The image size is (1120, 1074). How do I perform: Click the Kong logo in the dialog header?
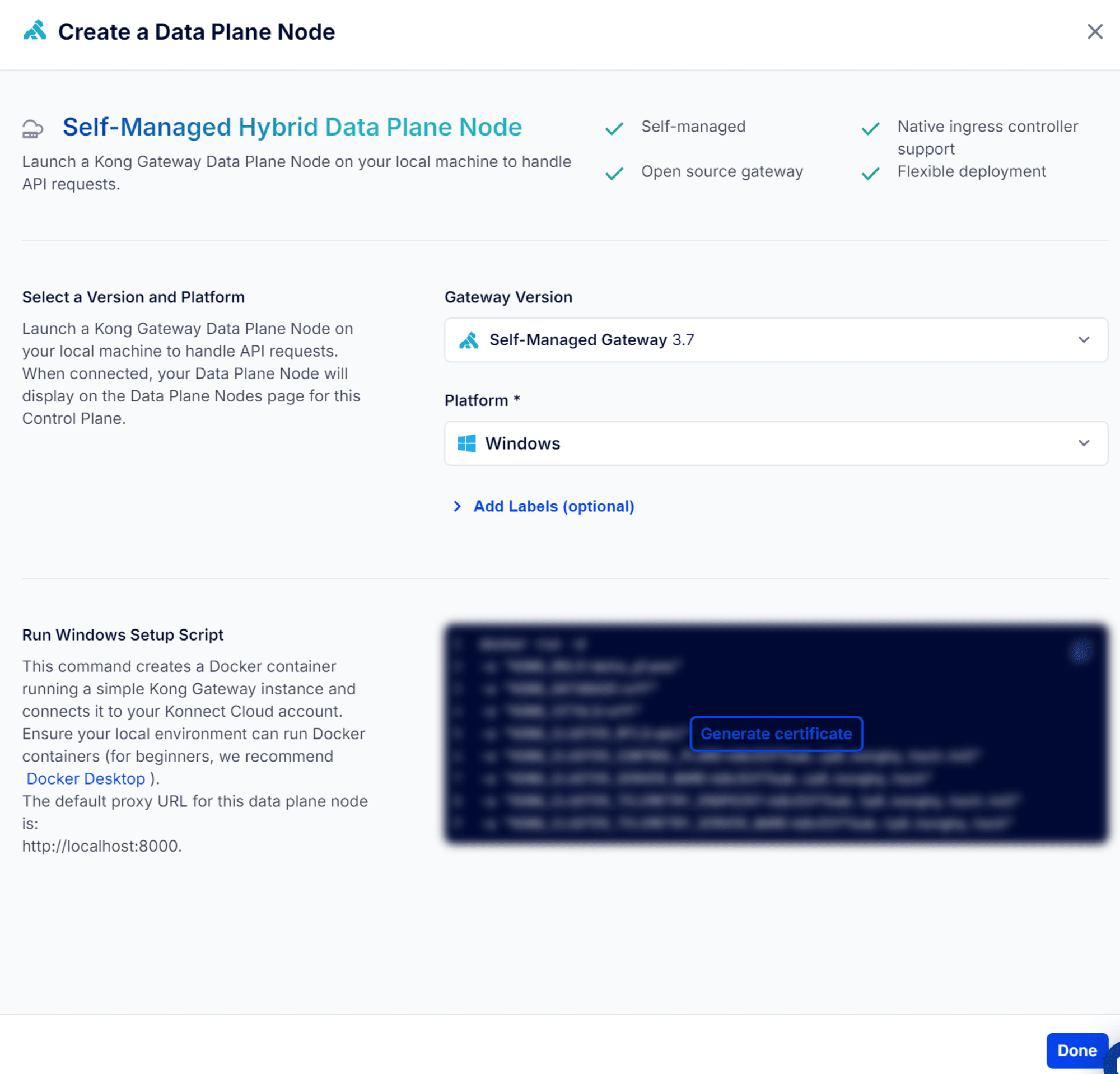coord(35,31)
